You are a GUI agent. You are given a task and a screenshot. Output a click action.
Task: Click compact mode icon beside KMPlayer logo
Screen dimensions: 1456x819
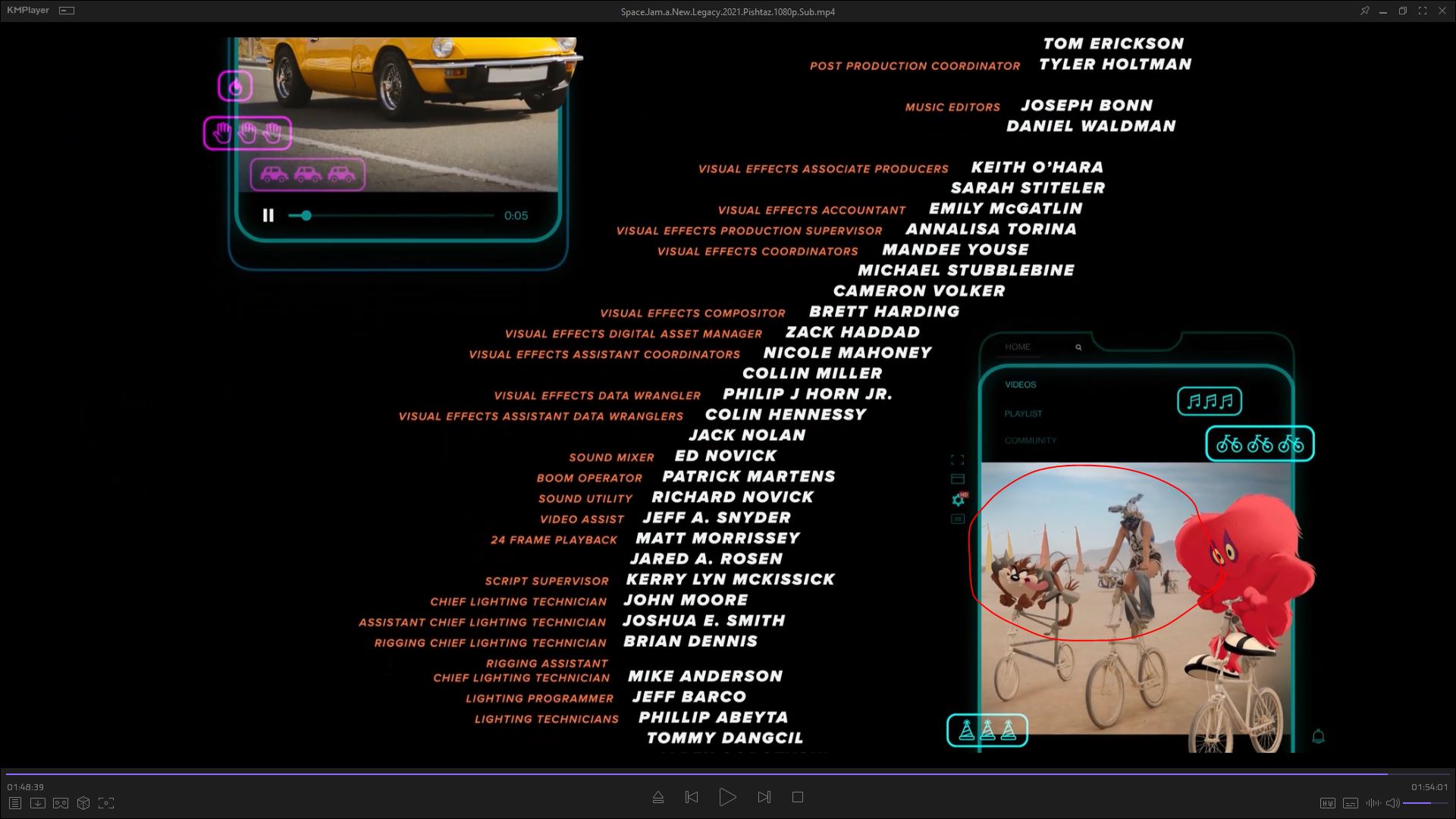point(67,11)
